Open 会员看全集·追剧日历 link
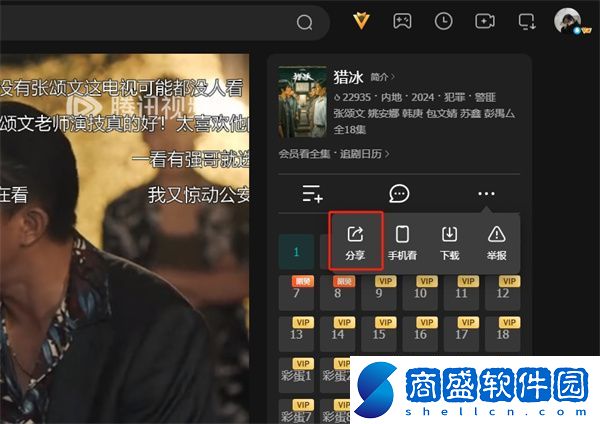 pyautogui.click(x=334, y=154)
